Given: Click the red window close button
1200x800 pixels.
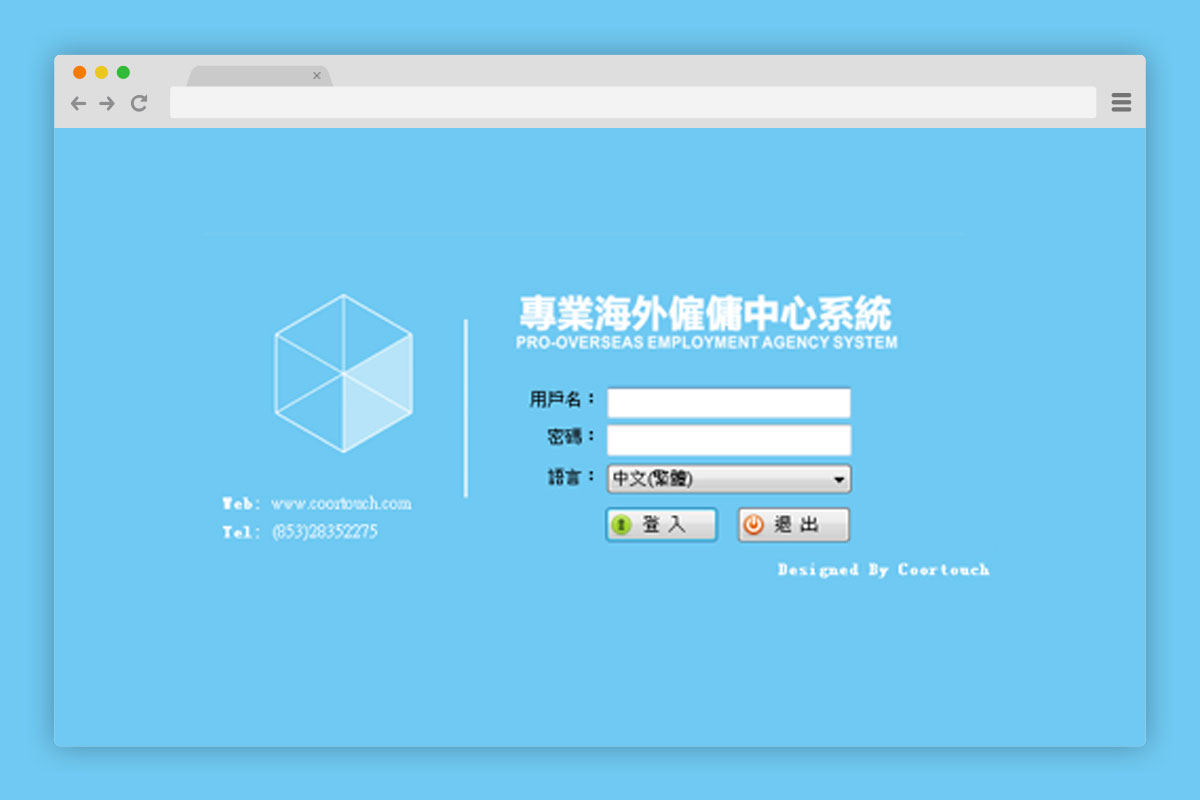Looking at the screenshot, I should pyautogui.click(x=79, y=72).
